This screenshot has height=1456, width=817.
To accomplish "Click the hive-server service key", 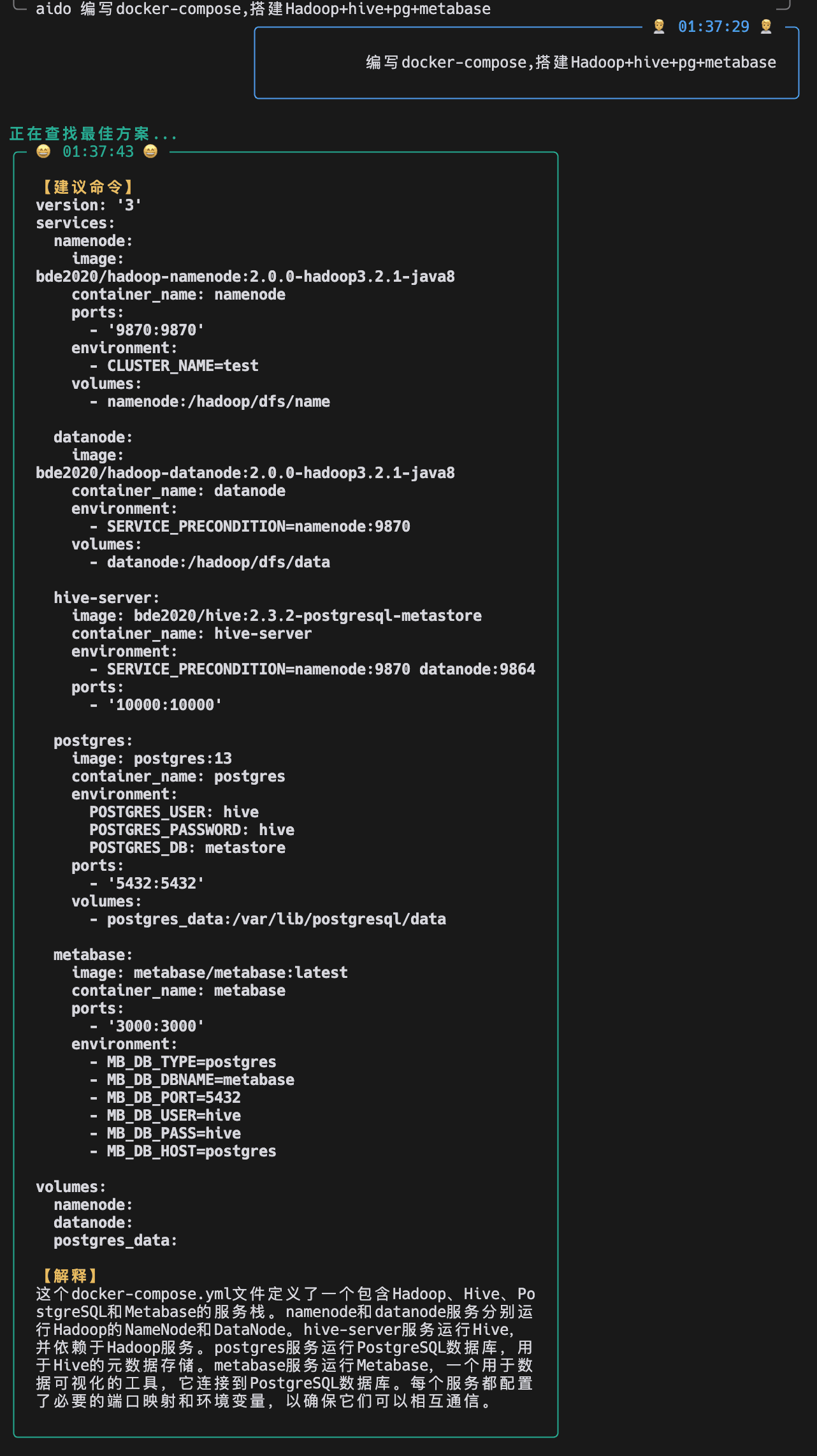I will (x=106, y=598).
